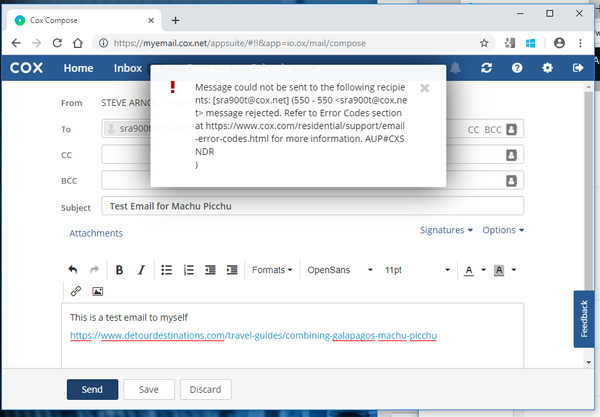Open the browser profile account icon

tap(559, 43)
